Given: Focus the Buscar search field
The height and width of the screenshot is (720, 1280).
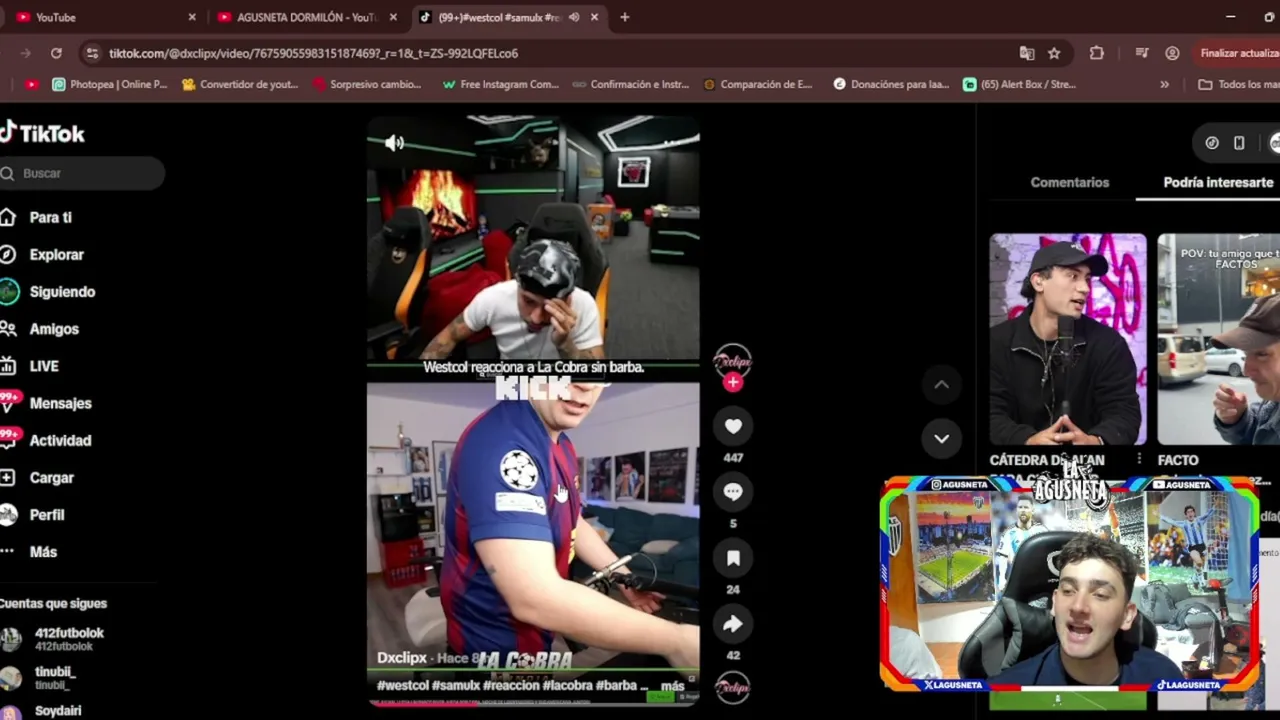Looking at the screenshot, I should click(x=82, y=173).
